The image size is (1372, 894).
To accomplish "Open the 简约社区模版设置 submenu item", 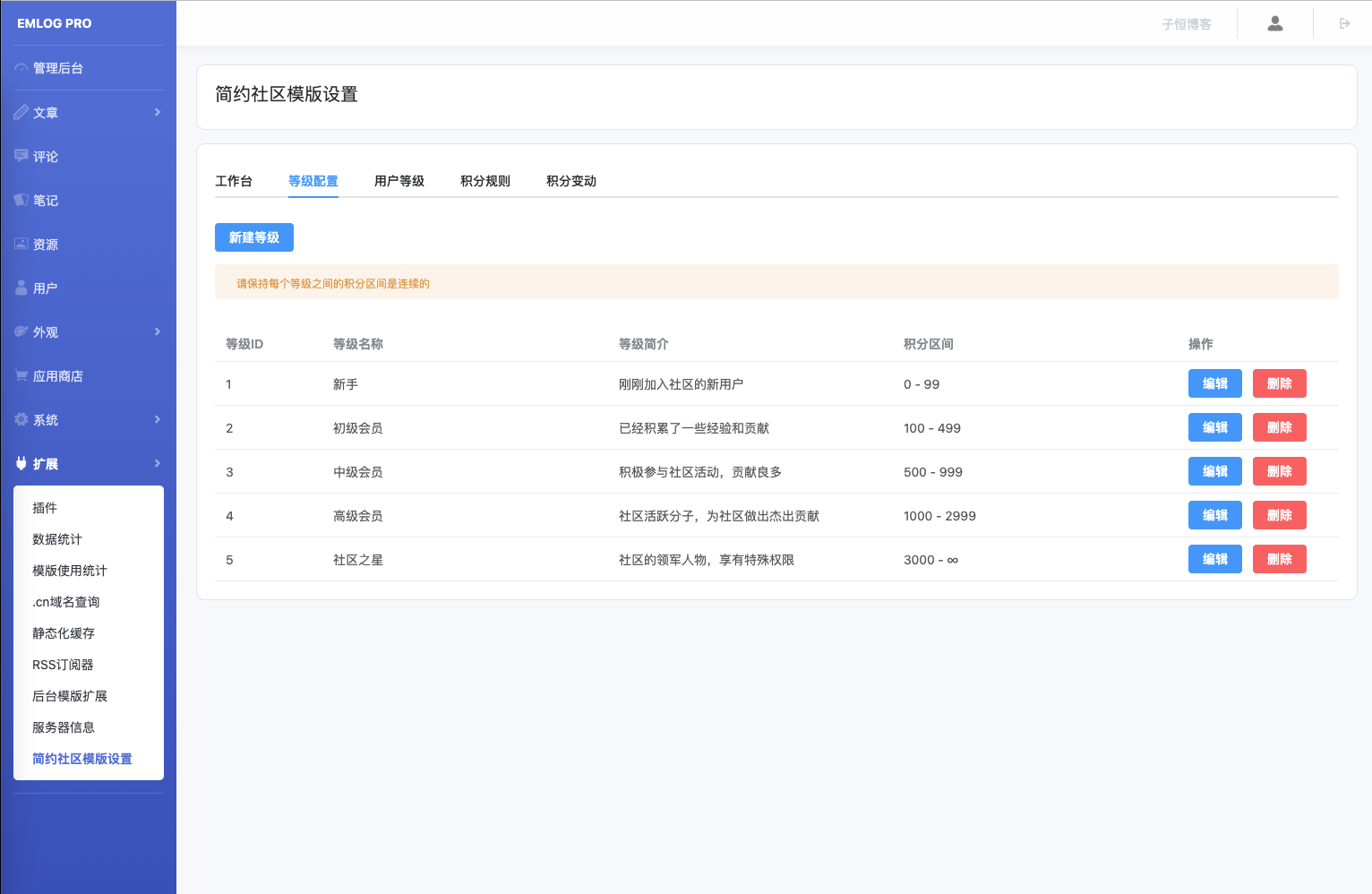I will coord(82,759).
